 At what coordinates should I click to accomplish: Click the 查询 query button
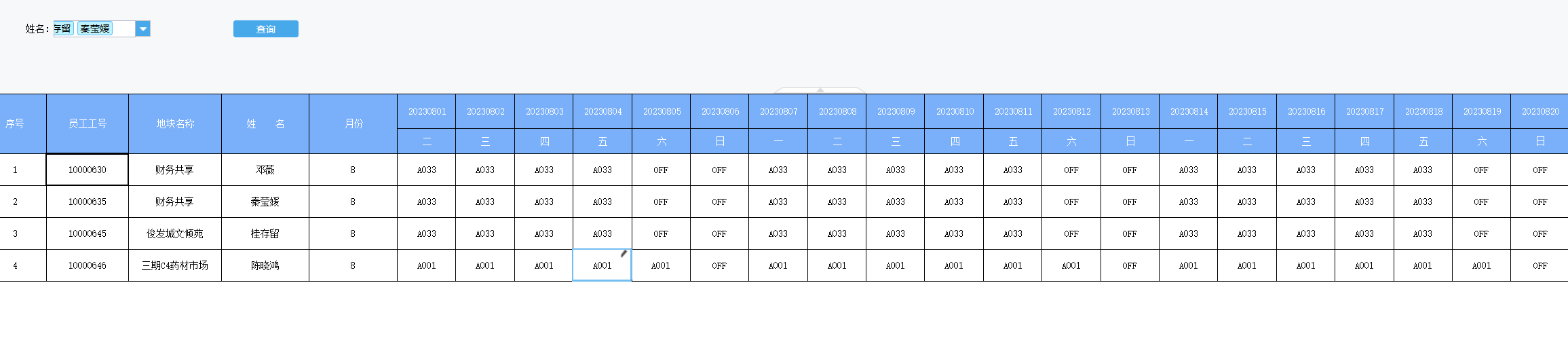[266, 29]
